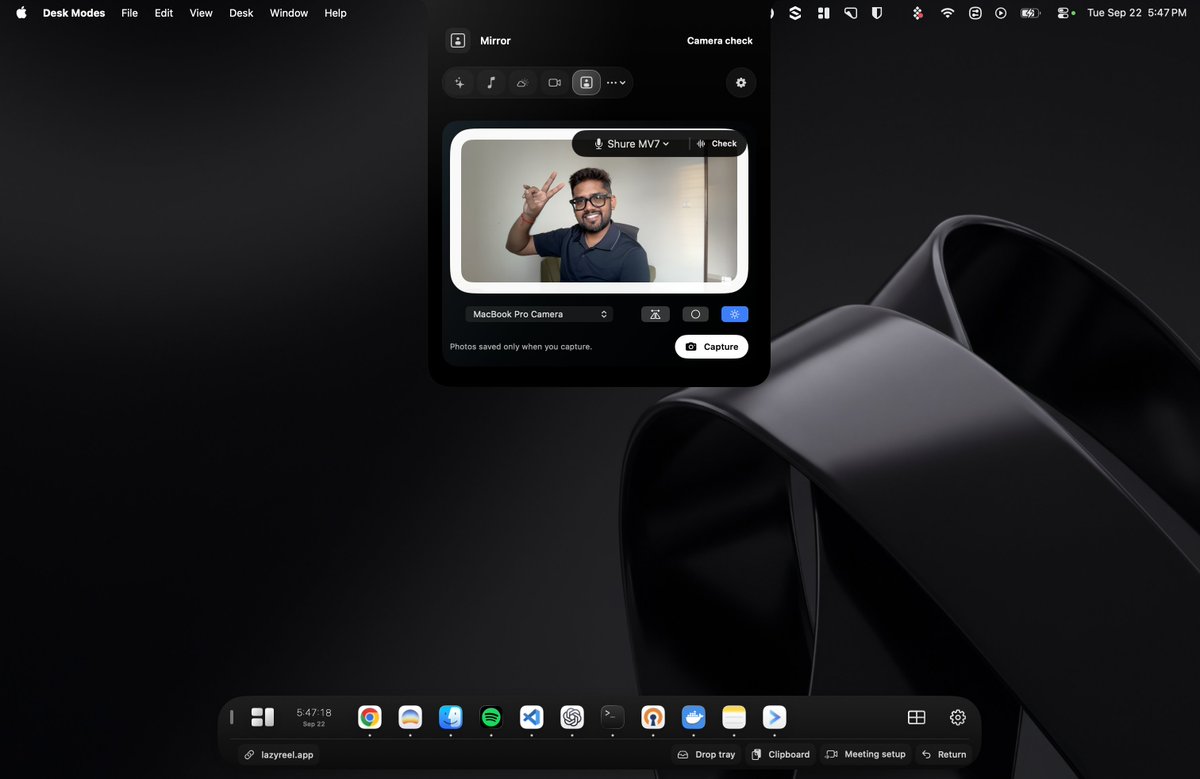
Task: Open the Desk menu in the menu bar
Action: [x=241, y=13]
